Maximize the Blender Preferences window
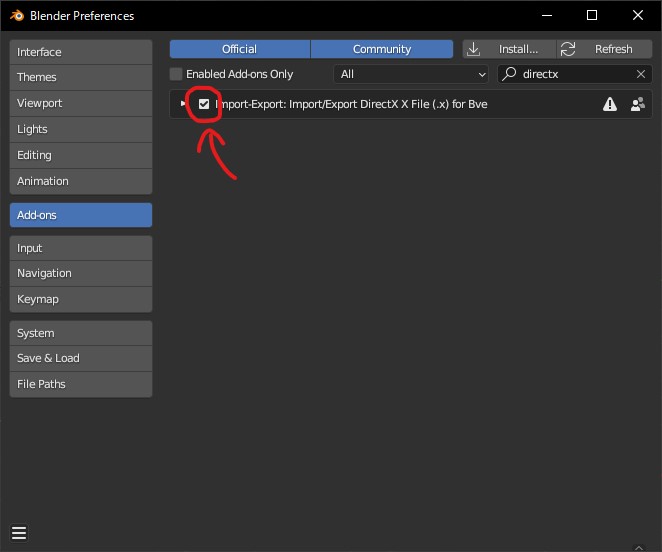This screenshot has height=552, width=662. coord(592,16)
